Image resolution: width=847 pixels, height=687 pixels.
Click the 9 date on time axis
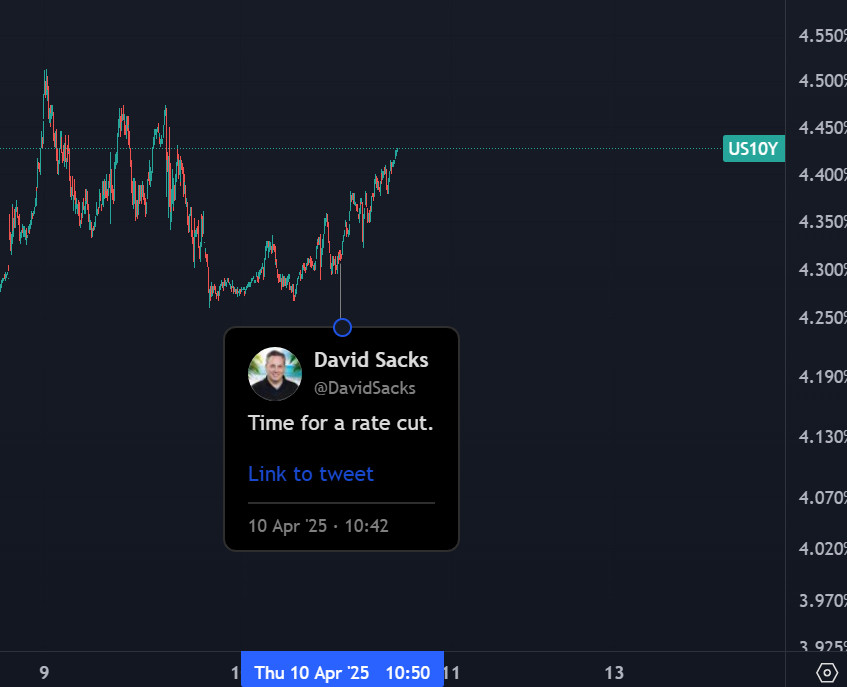tap(44, 673)
